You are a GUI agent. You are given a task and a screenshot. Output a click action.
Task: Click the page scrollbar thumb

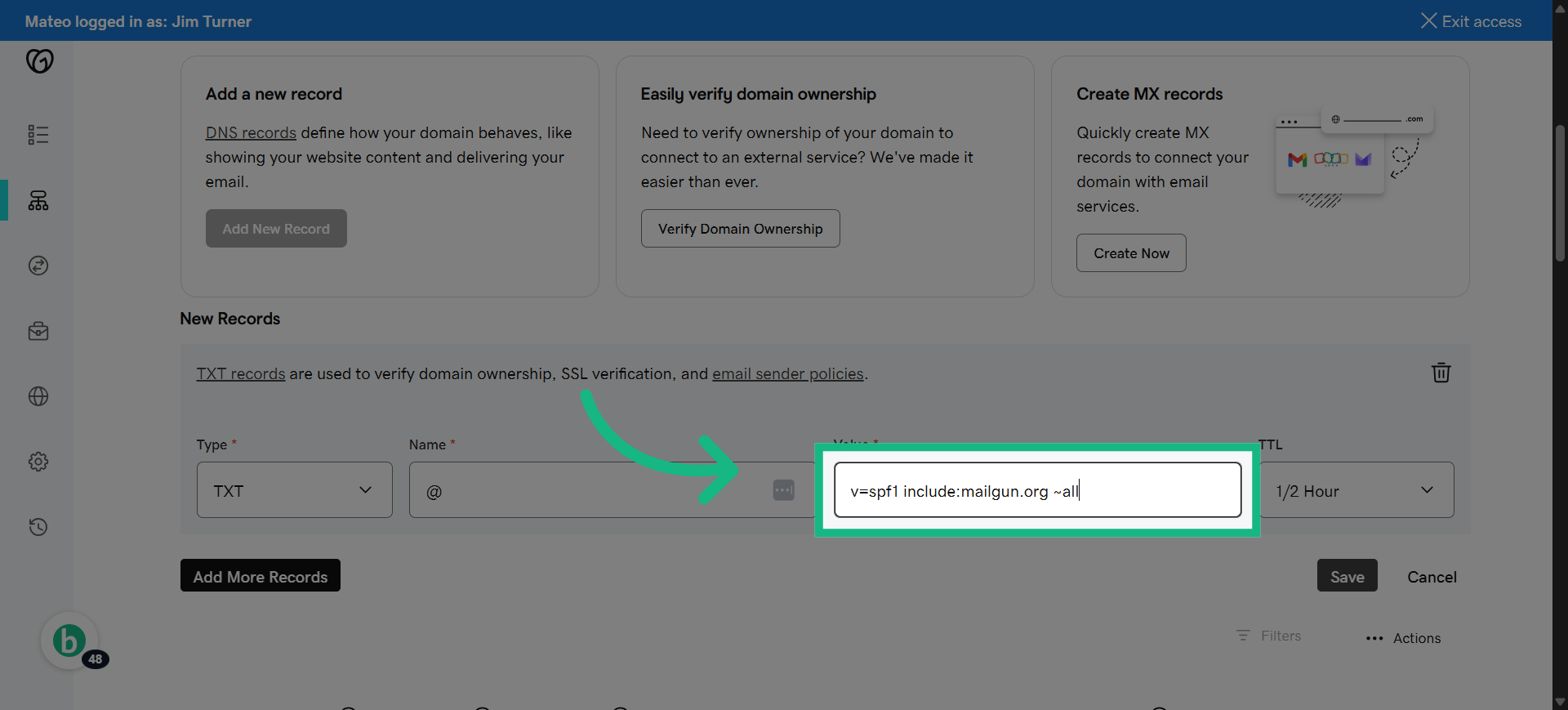(1560, 193)
